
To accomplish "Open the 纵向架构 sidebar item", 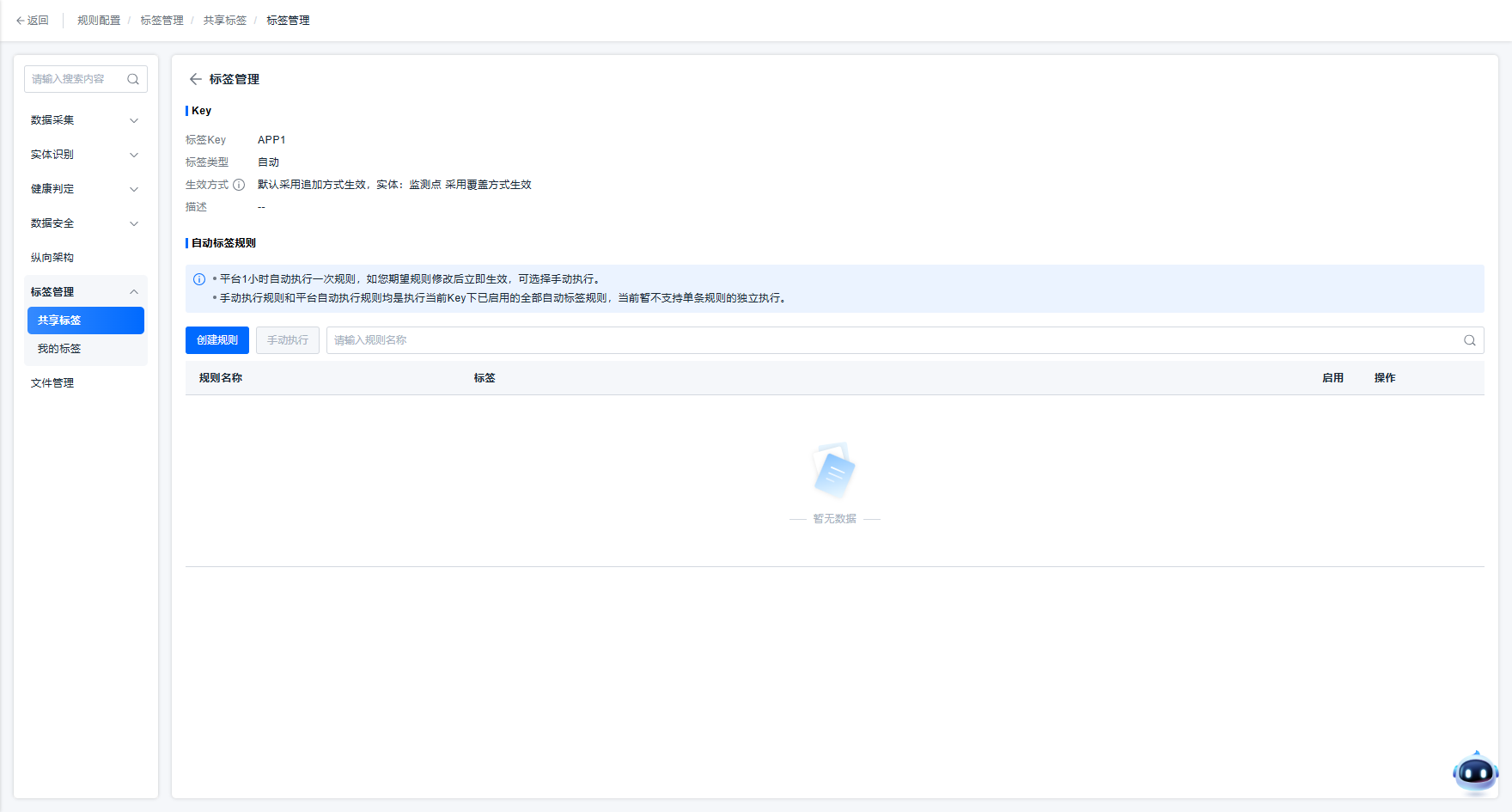I will 52,258.
